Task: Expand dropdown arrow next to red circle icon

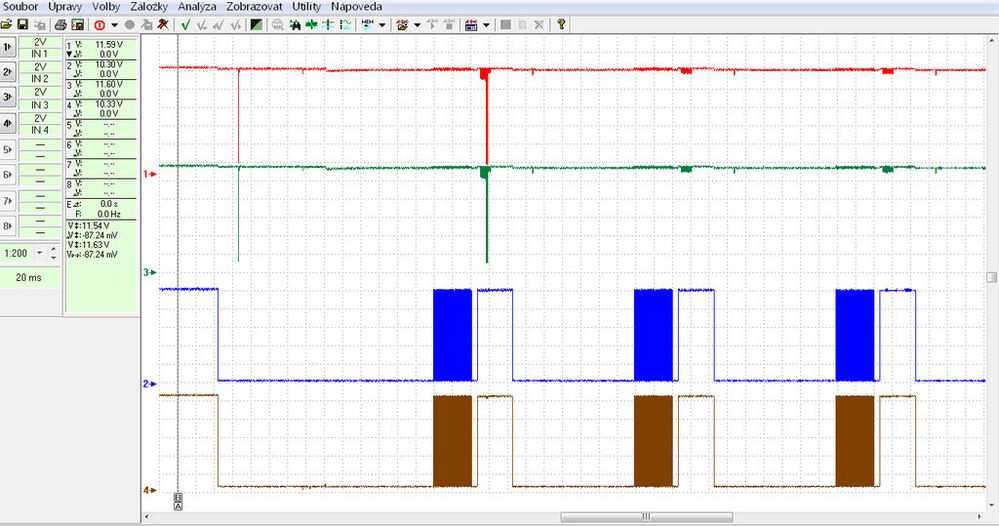Action: (x=115, y=25)
